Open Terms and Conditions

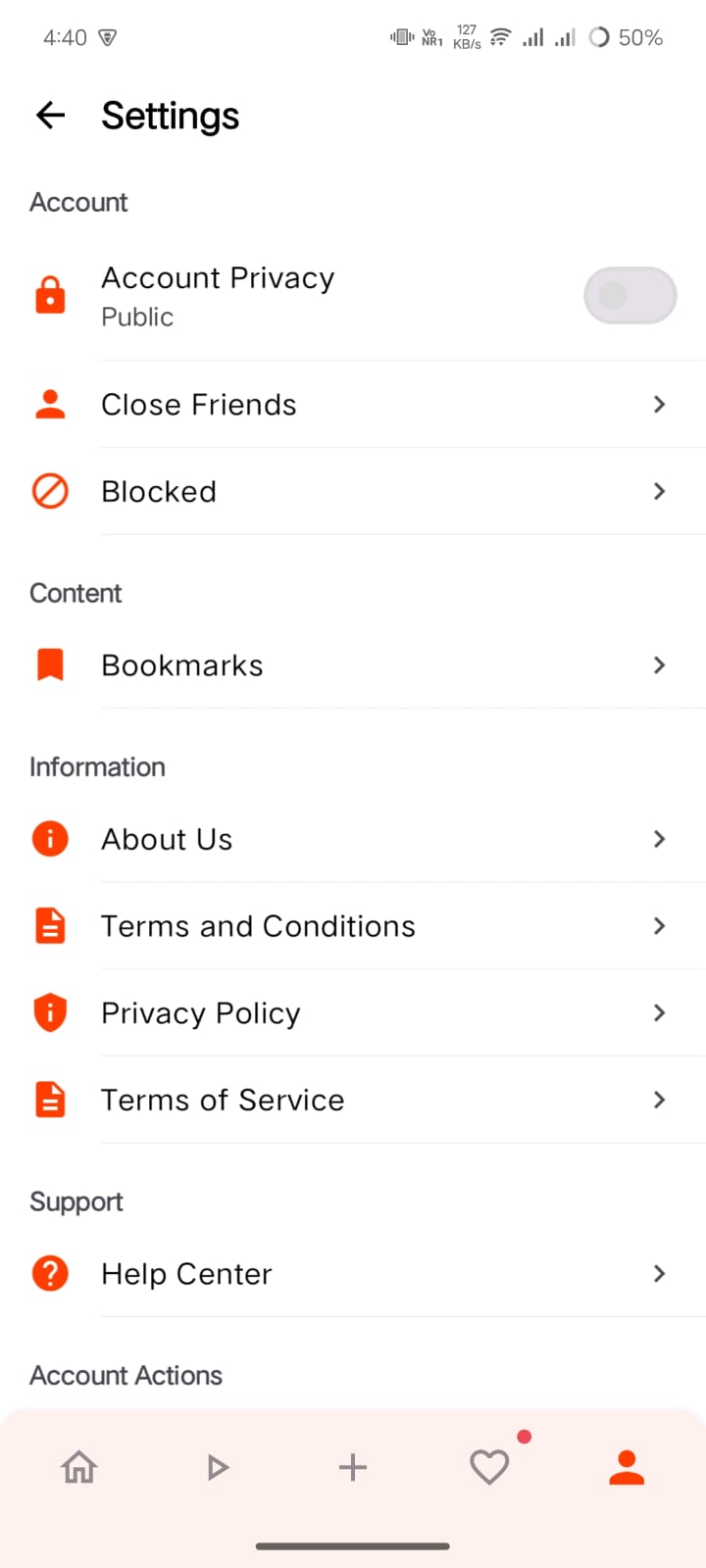(258, 926)
